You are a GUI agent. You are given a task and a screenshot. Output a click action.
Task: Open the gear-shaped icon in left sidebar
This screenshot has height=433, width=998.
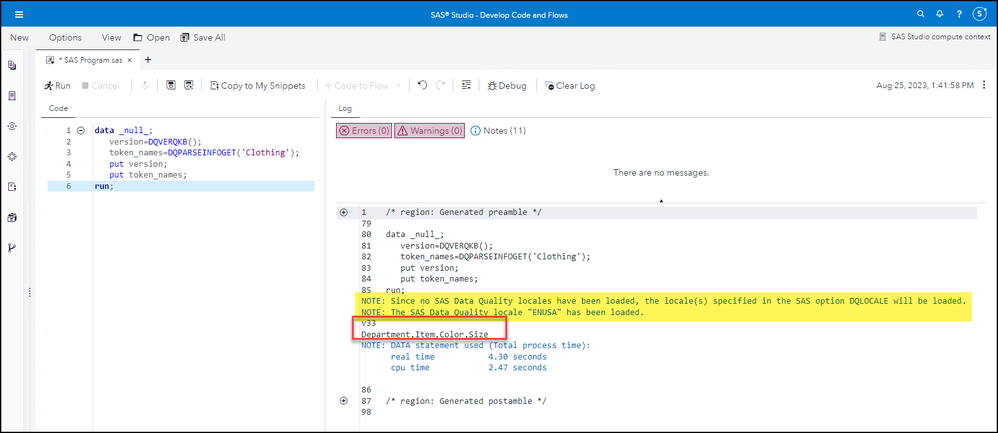pyautogui.click(x=11, y=157)
